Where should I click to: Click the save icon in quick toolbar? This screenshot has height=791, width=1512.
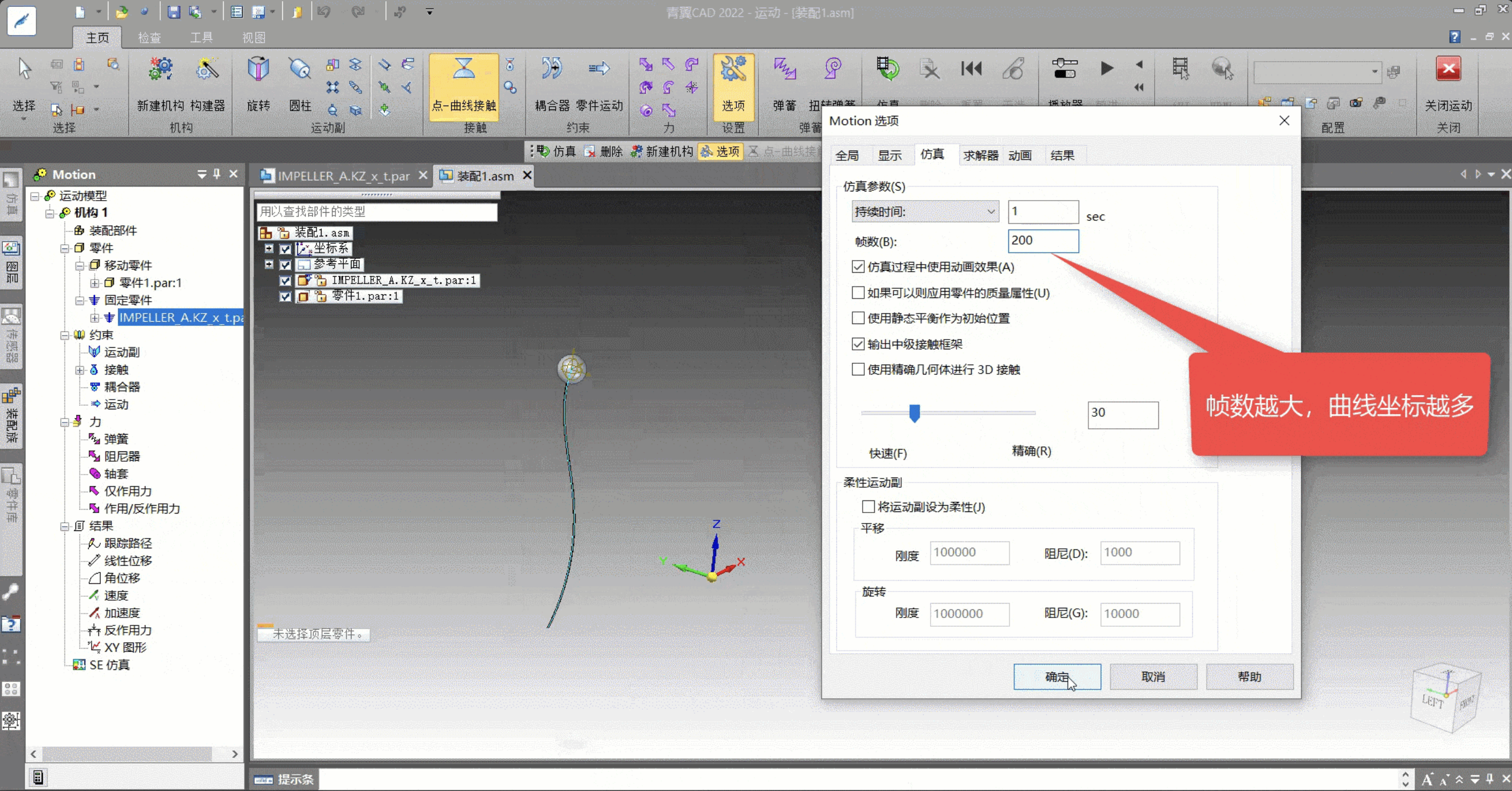[x=173, y=12]
